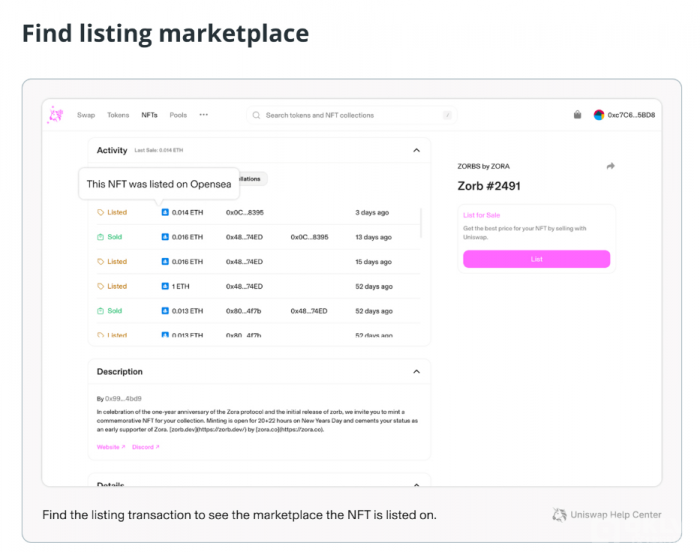
Task: Collapse the Description section
Action: pos(417,372)
